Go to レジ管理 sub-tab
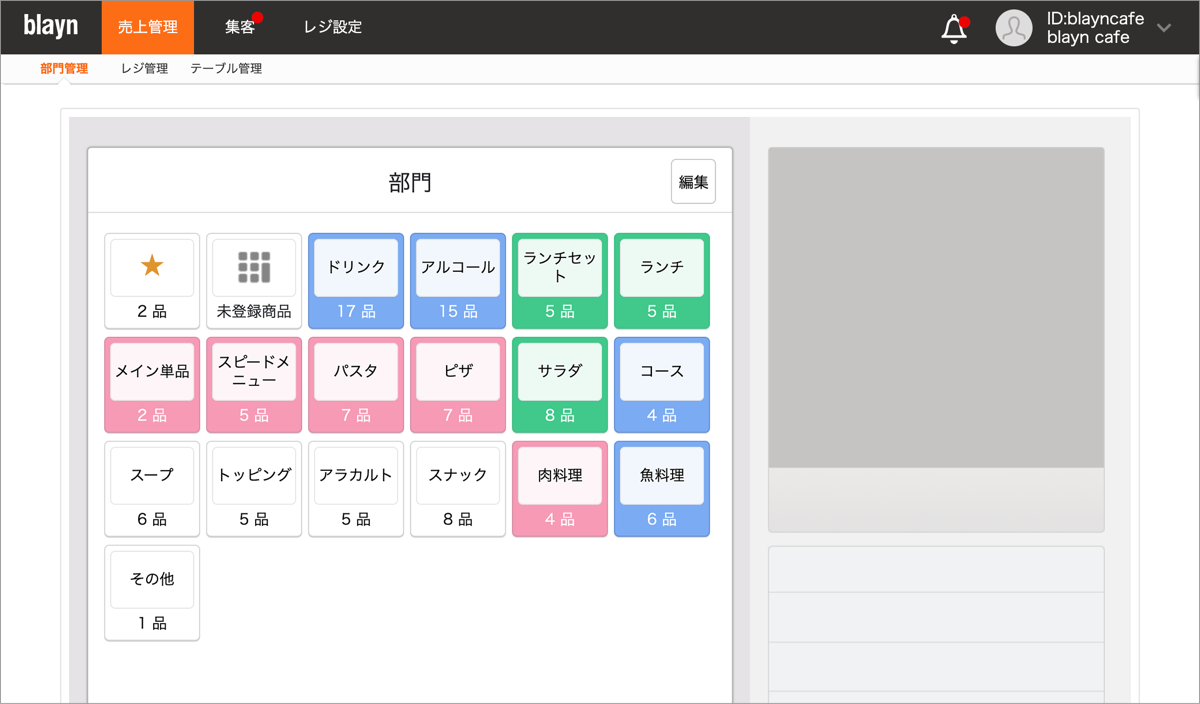 [144, 69]
